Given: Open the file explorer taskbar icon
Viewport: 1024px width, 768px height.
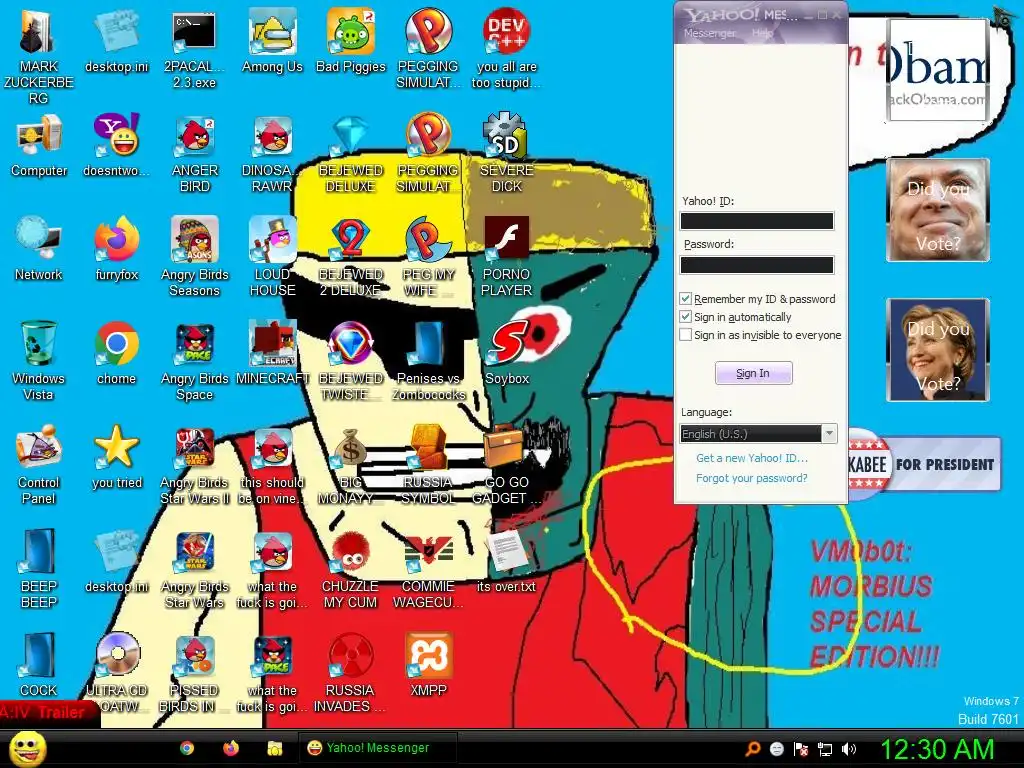Looking at the screenshot, I should click(275, 748).
